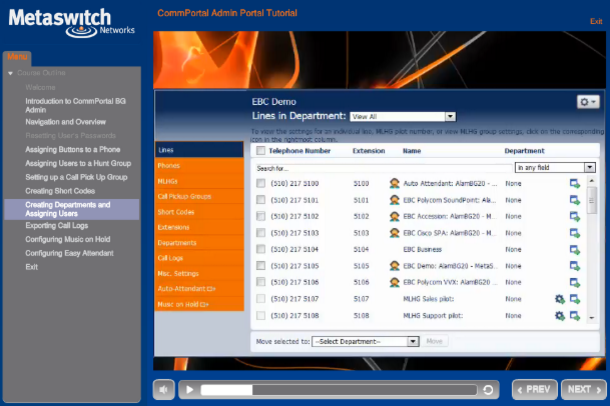Open settings for line 5100
This screenshot has width=610, height=406.
coord(575,184)
